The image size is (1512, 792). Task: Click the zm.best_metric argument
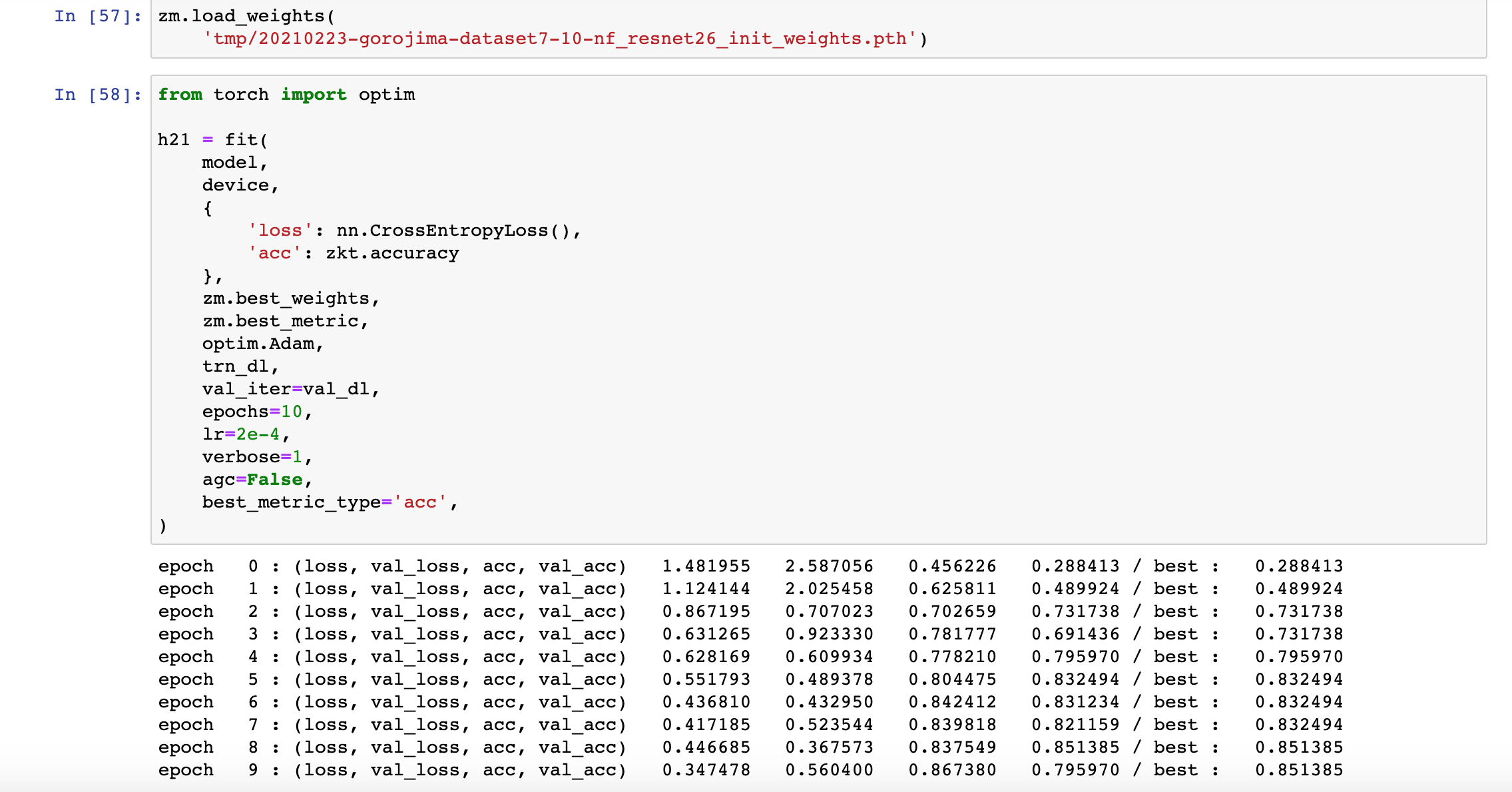tap(286, 321)
